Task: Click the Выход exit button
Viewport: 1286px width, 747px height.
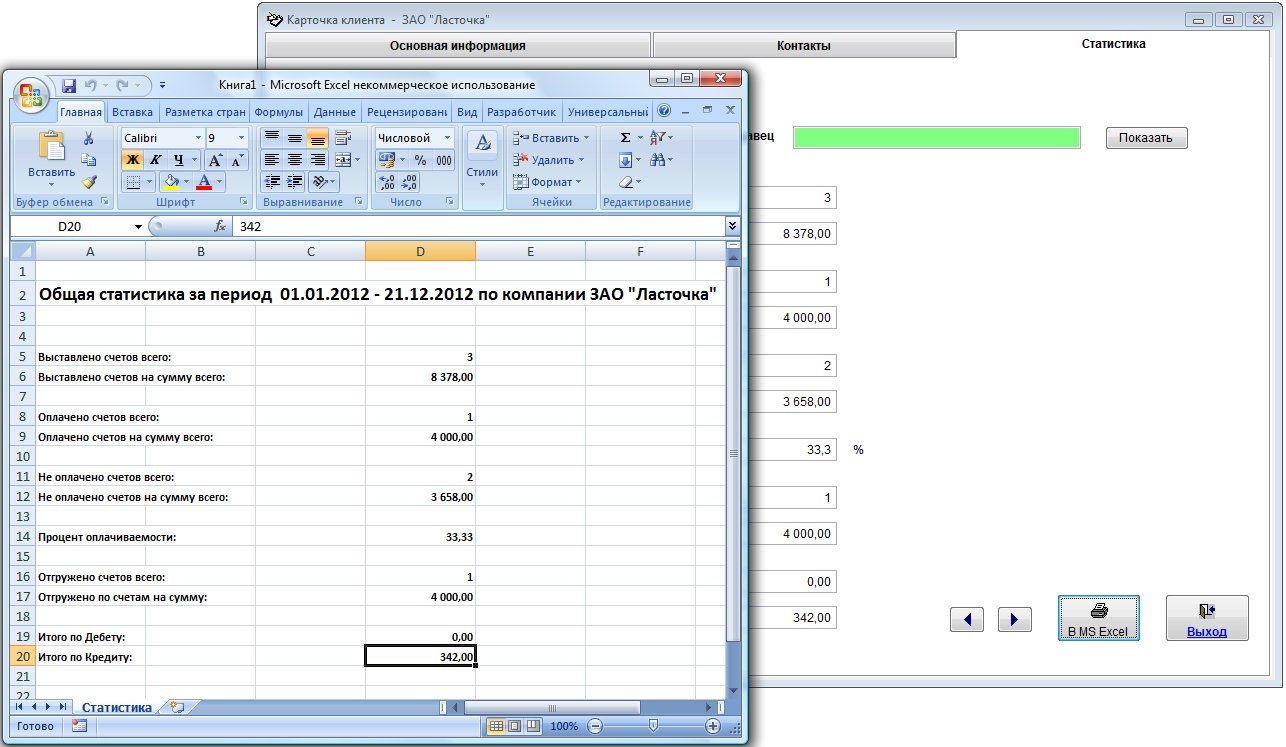Action: tap(1207, 617)
